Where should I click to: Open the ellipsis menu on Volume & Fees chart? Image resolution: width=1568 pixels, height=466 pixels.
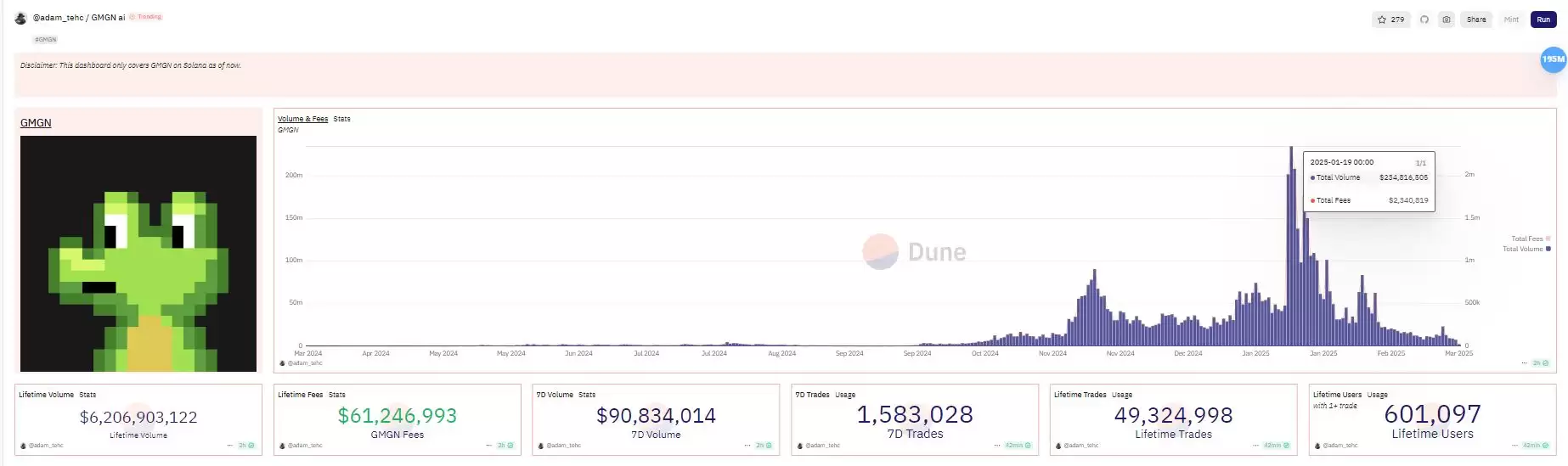point(1524,363)
